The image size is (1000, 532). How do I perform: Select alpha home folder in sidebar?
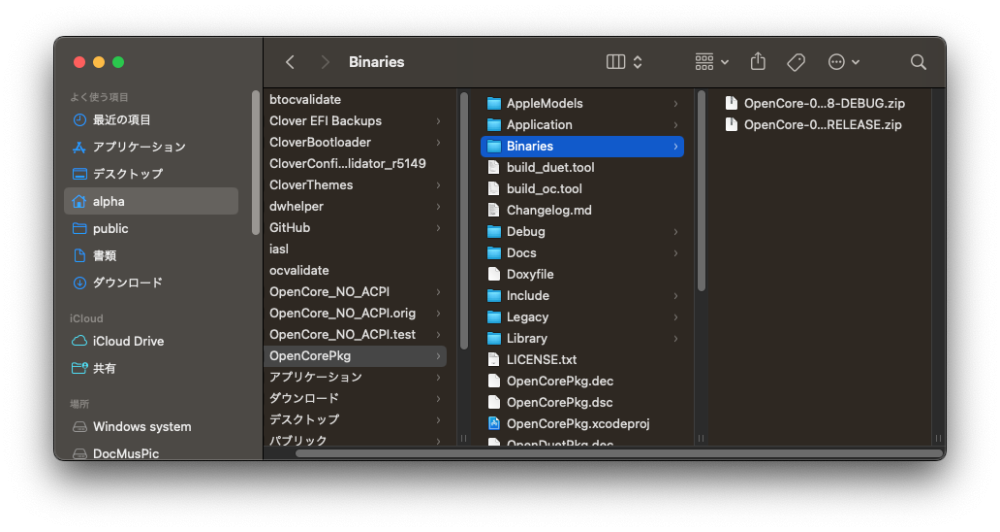pos(151,202)
